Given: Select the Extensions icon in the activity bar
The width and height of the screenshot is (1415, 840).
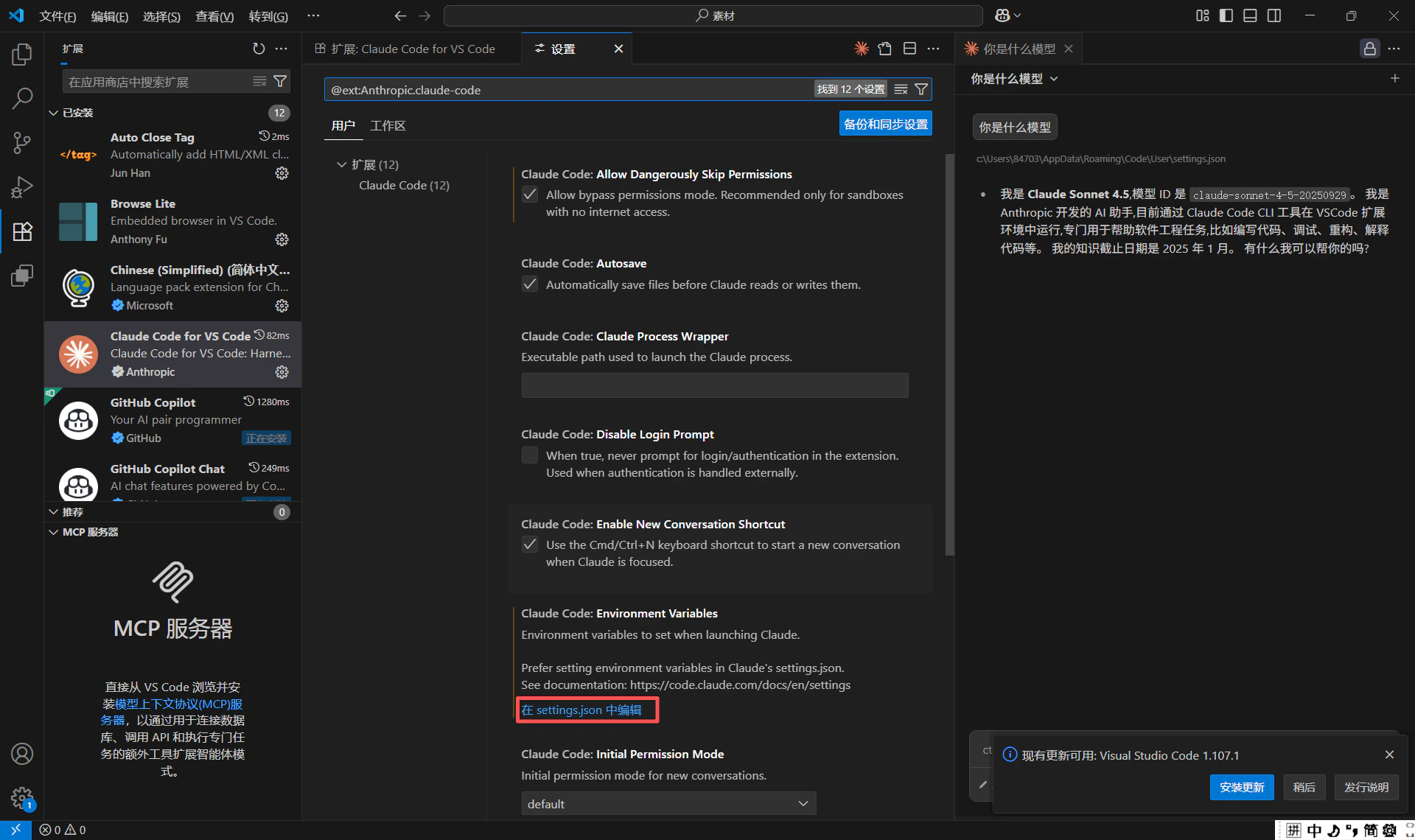Looking at the screenshot, I should click(22, 231).
